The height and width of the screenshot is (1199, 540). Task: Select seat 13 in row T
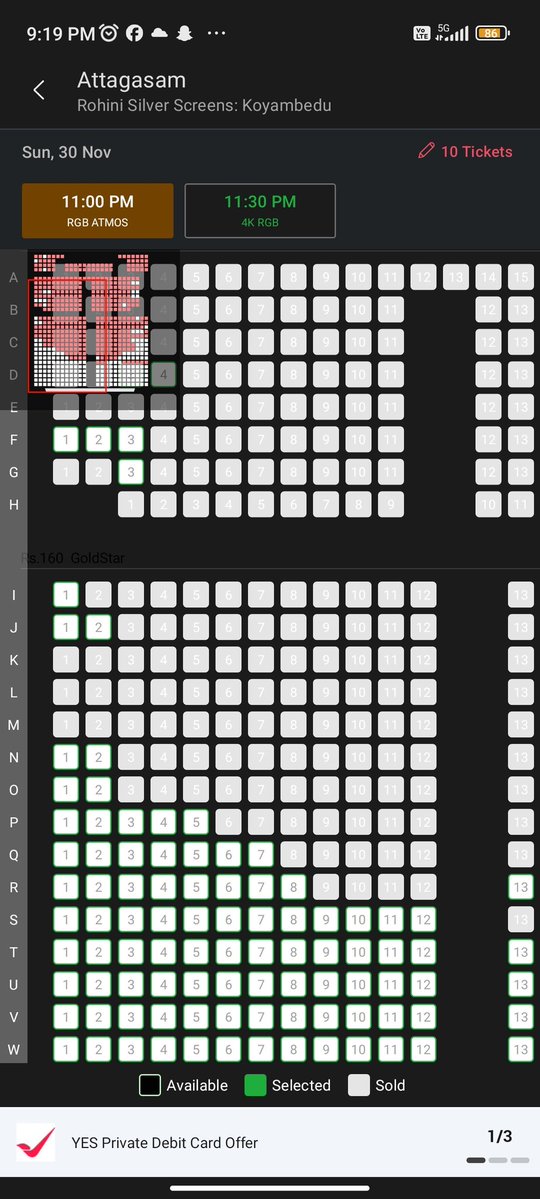point(521,952)
